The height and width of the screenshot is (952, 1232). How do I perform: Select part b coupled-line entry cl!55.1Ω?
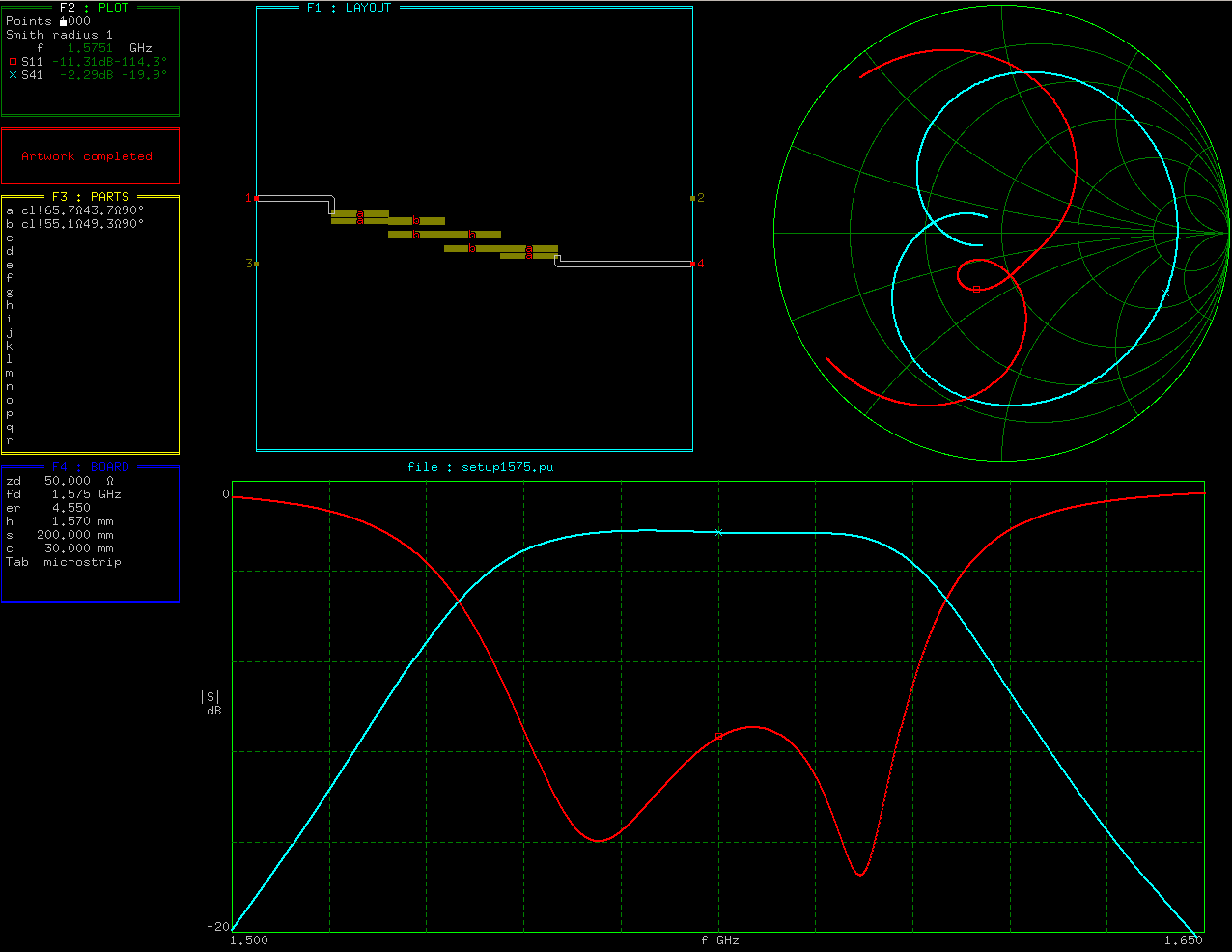(82, 224)
